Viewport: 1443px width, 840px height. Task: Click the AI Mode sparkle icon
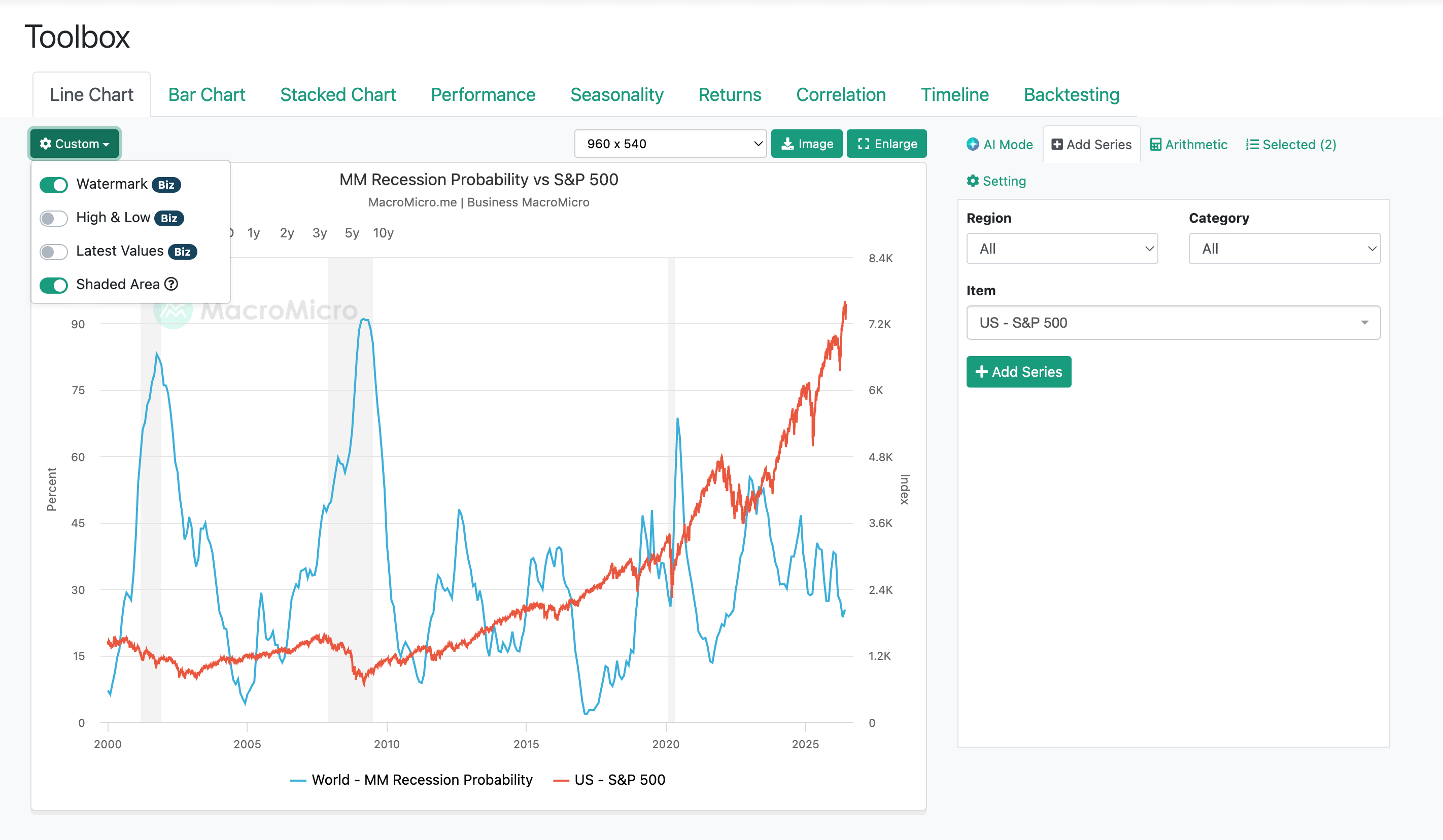tap(972, 144)
